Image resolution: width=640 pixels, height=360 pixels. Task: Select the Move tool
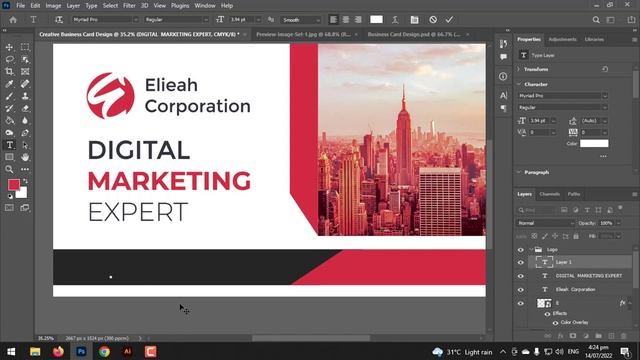point(9,47)
